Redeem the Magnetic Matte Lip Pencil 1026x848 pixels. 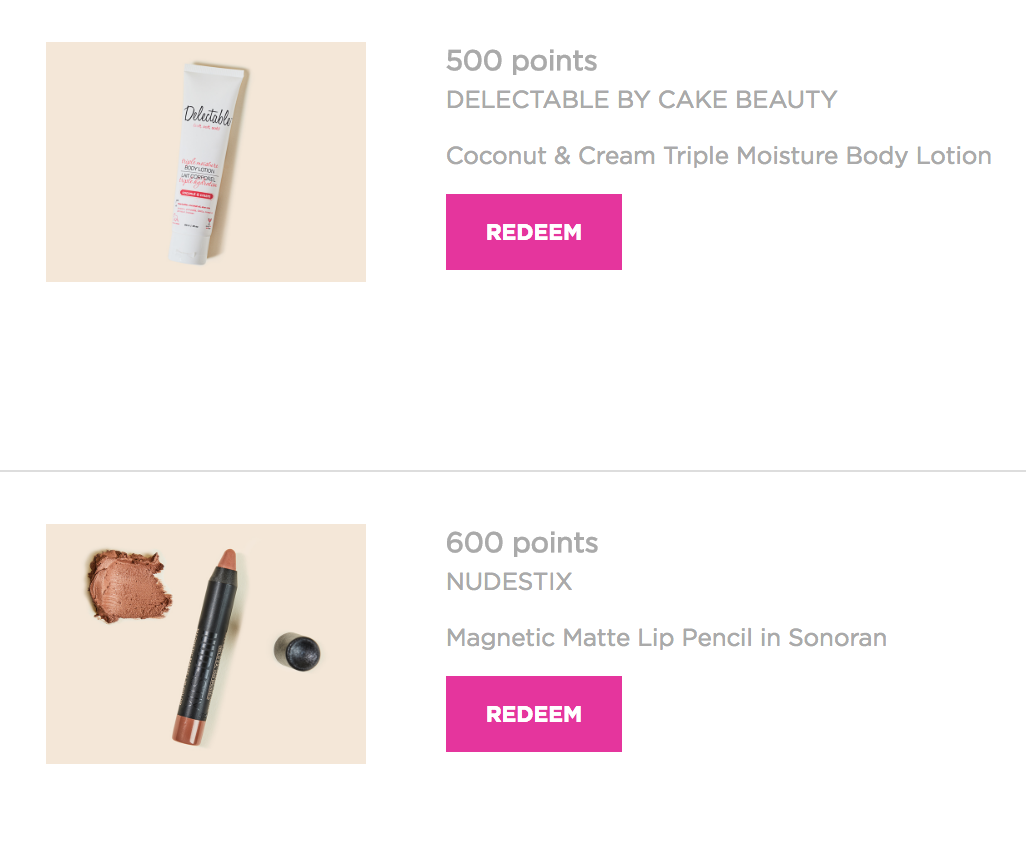pos(533,714)
